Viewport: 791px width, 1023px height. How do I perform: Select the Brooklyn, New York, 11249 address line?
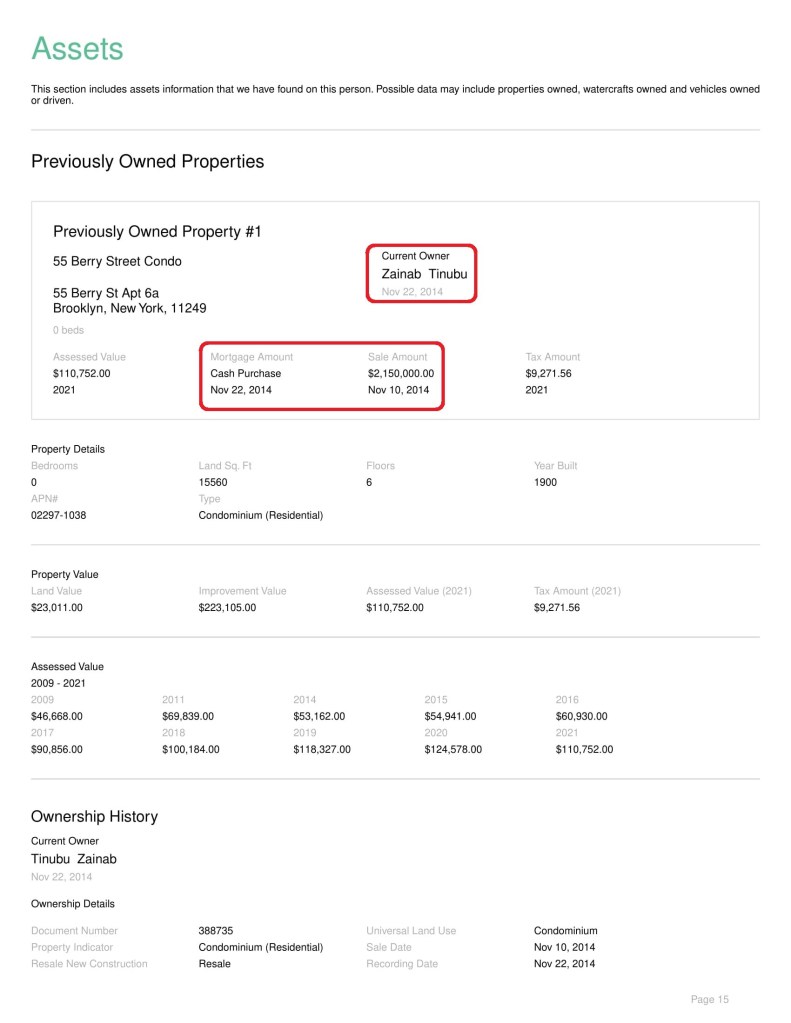129,308
